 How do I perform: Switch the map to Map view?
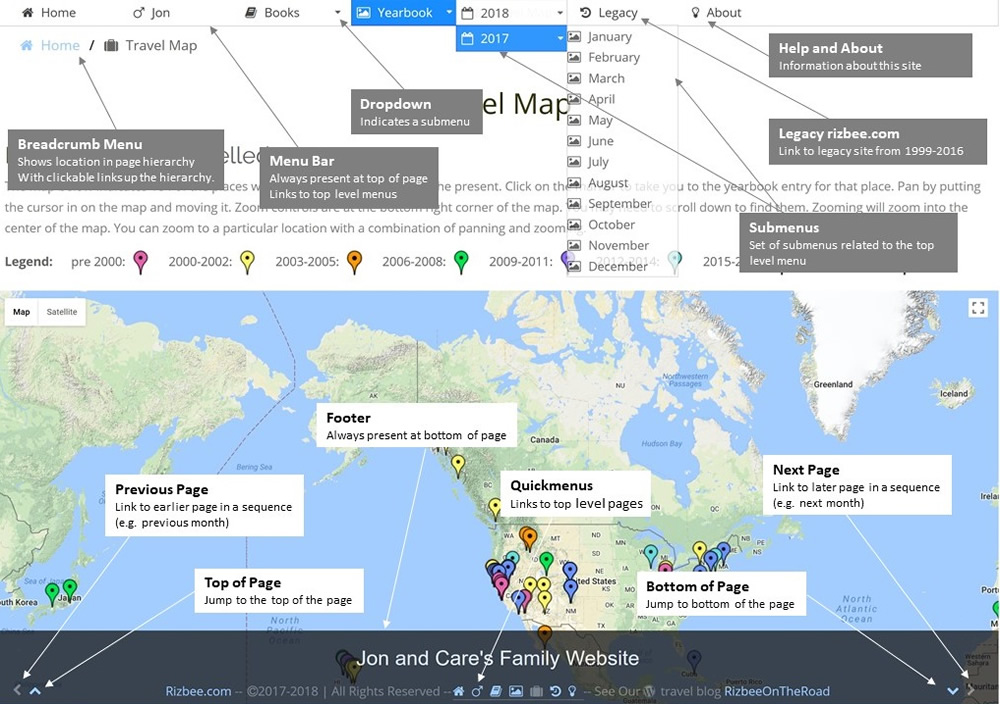pos(22,312)
